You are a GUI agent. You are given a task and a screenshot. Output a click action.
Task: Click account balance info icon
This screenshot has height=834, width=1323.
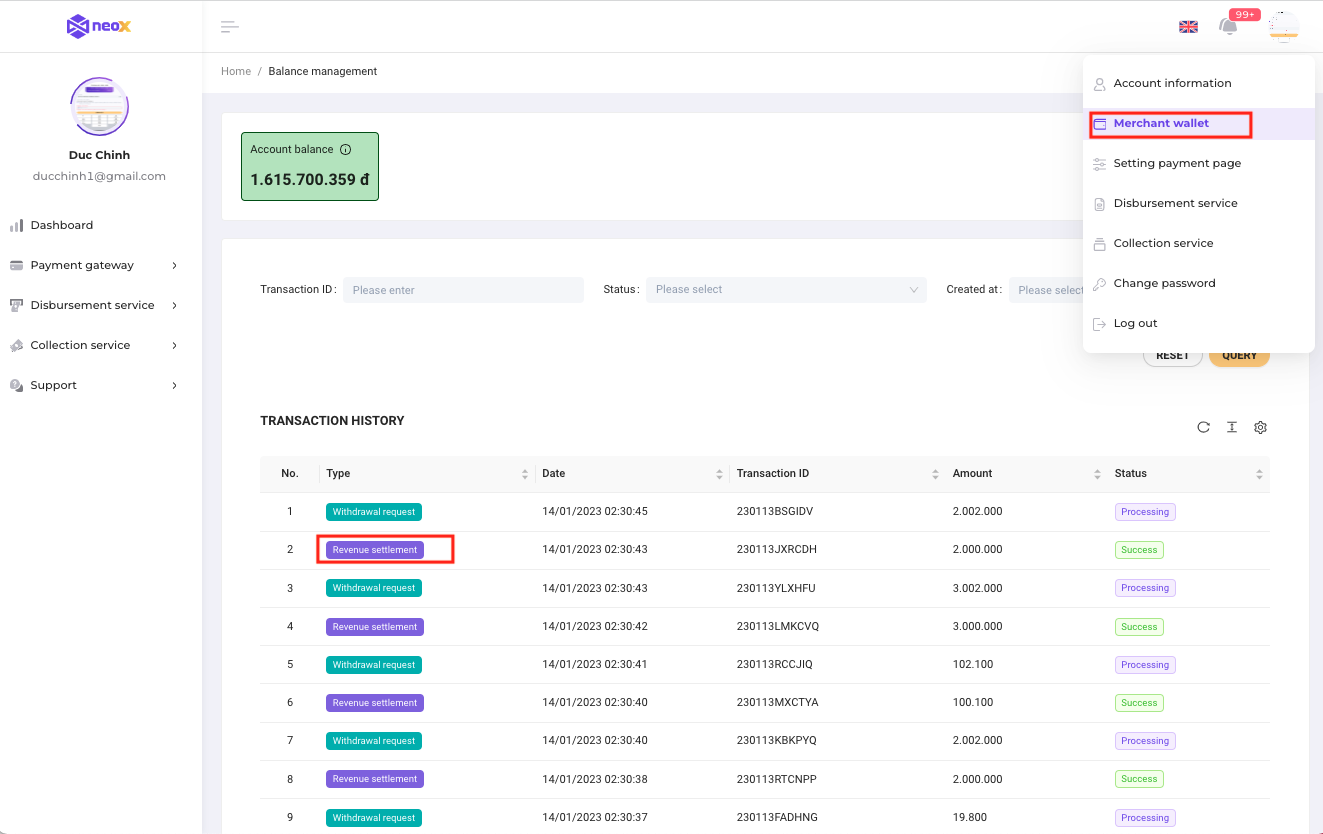click(346, 150)
